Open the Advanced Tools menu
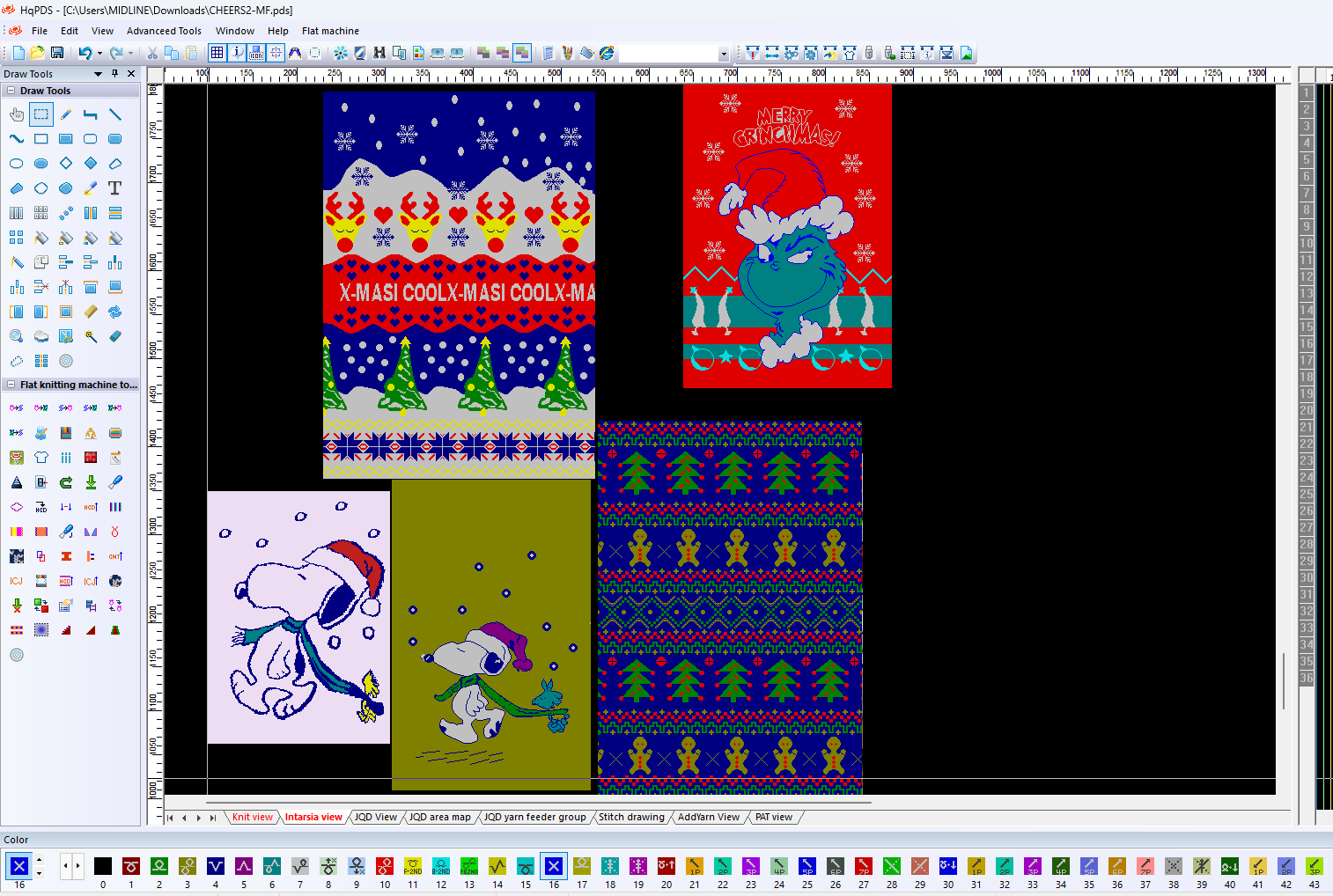Image resolution: width=1333 pixels, height=896 pixels. [164, 31]
